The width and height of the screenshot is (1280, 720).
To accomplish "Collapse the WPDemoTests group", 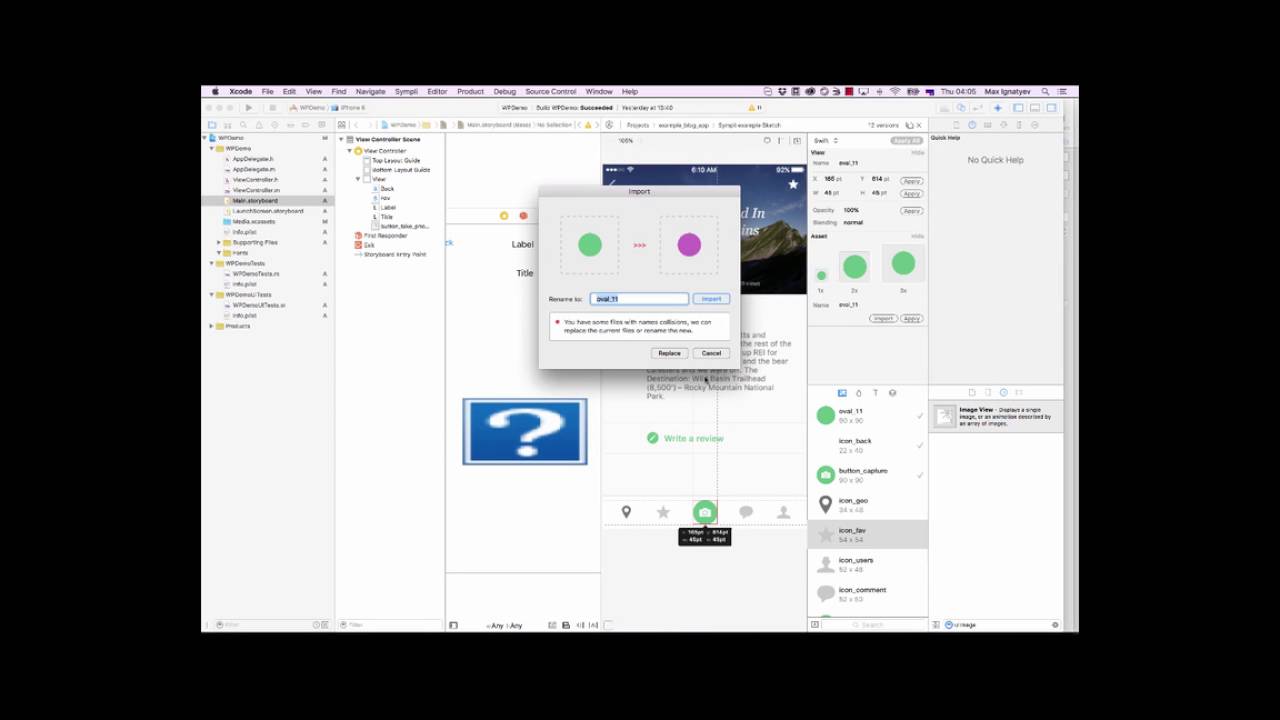I will (211, 263).
